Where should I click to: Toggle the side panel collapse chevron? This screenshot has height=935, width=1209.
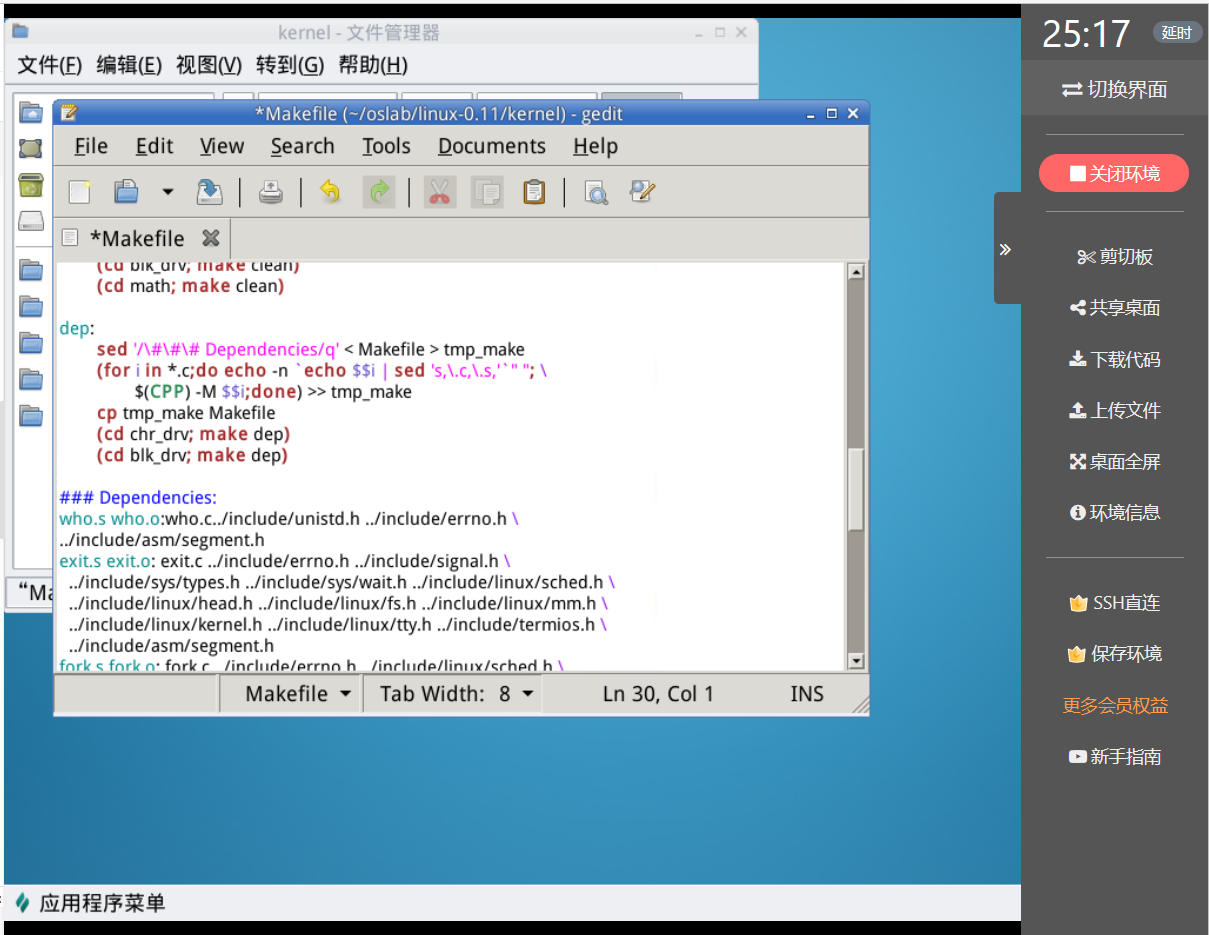click(x=1005, y=249)
